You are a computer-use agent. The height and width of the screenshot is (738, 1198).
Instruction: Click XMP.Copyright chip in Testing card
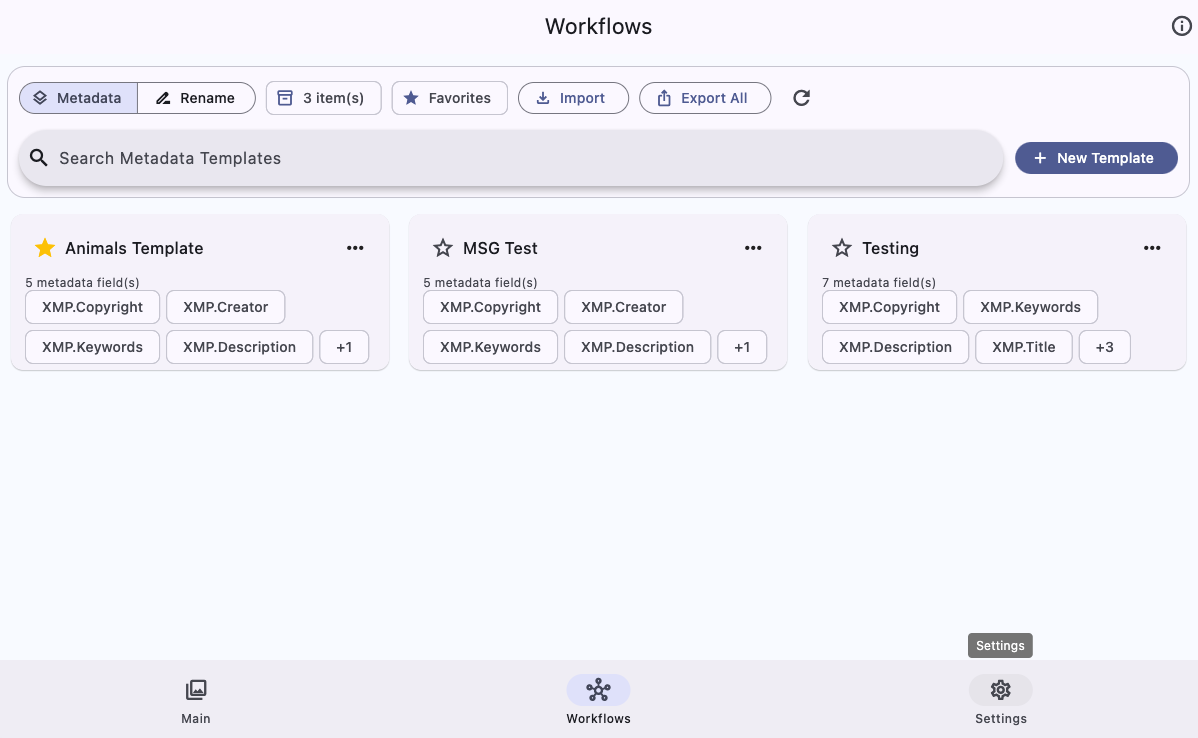coord(889,307)
